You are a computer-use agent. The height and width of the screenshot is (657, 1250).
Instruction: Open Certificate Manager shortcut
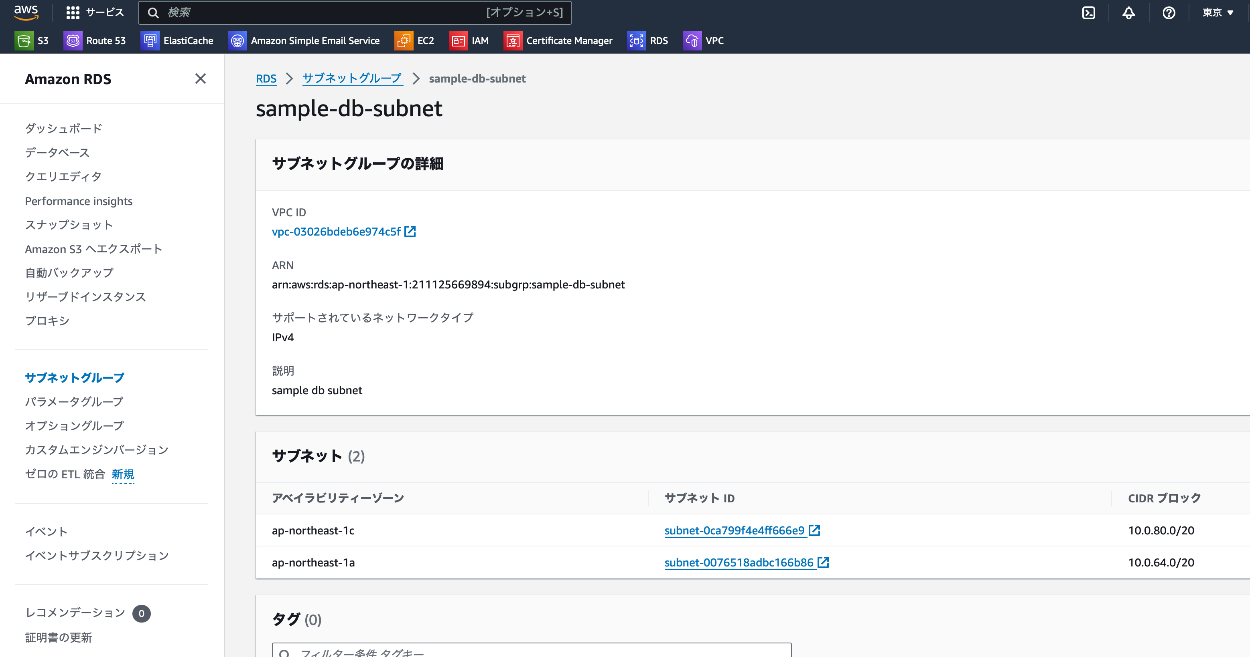click(558, 41)
